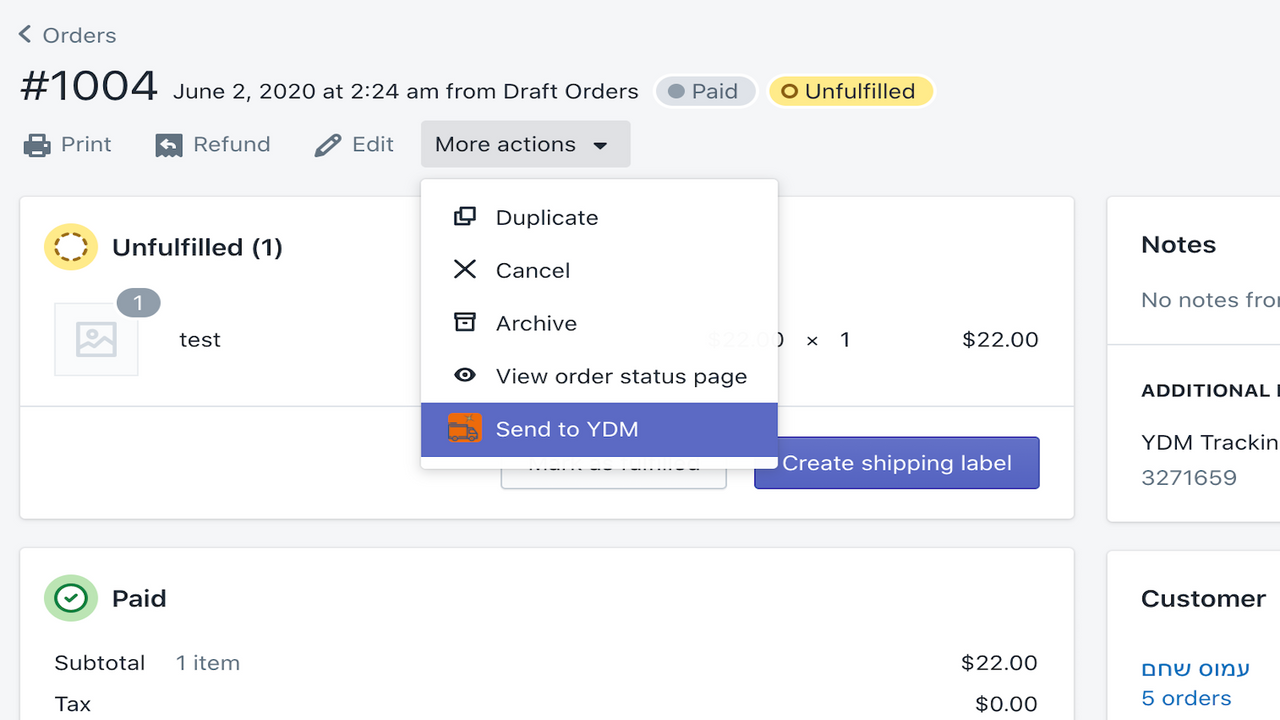Click Create shipping label button
Screen dimensions: 1280x720
897,463
